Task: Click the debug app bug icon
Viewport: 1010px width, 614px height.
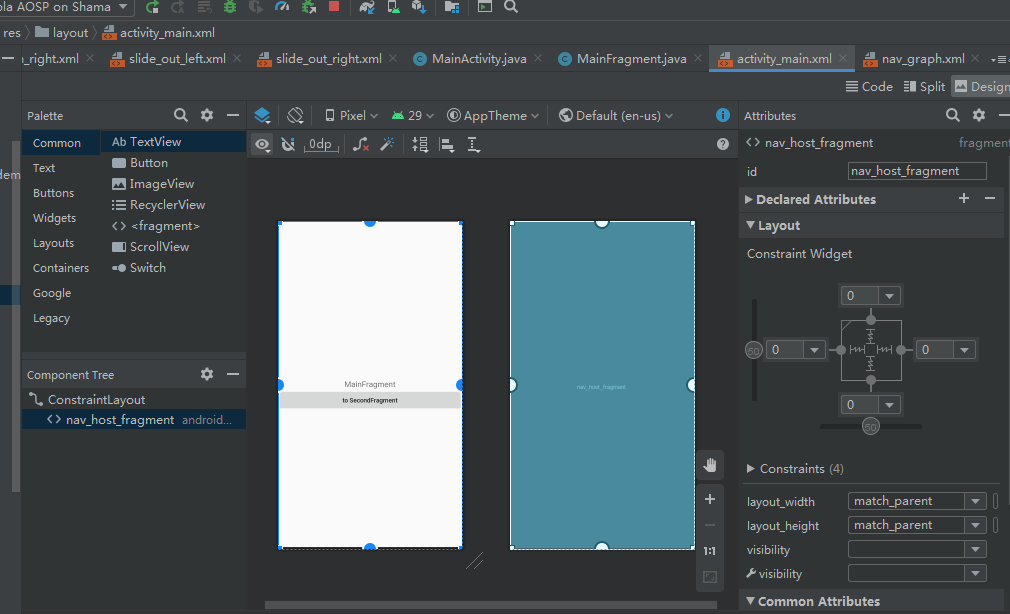Action: pyautogui.click(x=230, y=7)
